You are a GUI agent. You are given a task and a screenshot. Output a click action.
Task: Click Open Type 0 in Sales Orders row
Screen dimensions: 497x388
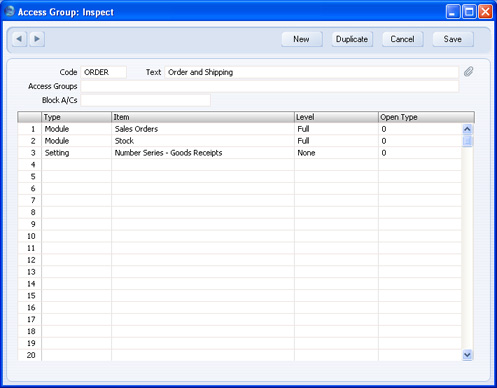click(x=420, y=129)
